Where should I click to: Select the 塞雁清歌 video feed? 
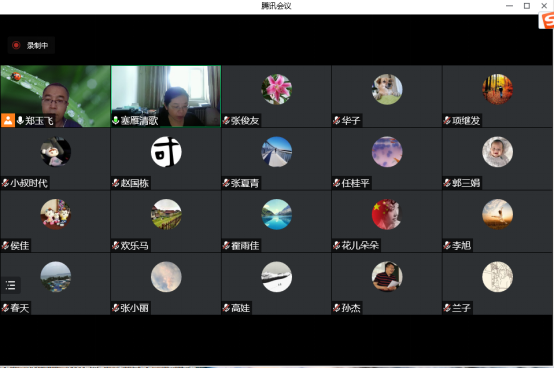[166, 96]
